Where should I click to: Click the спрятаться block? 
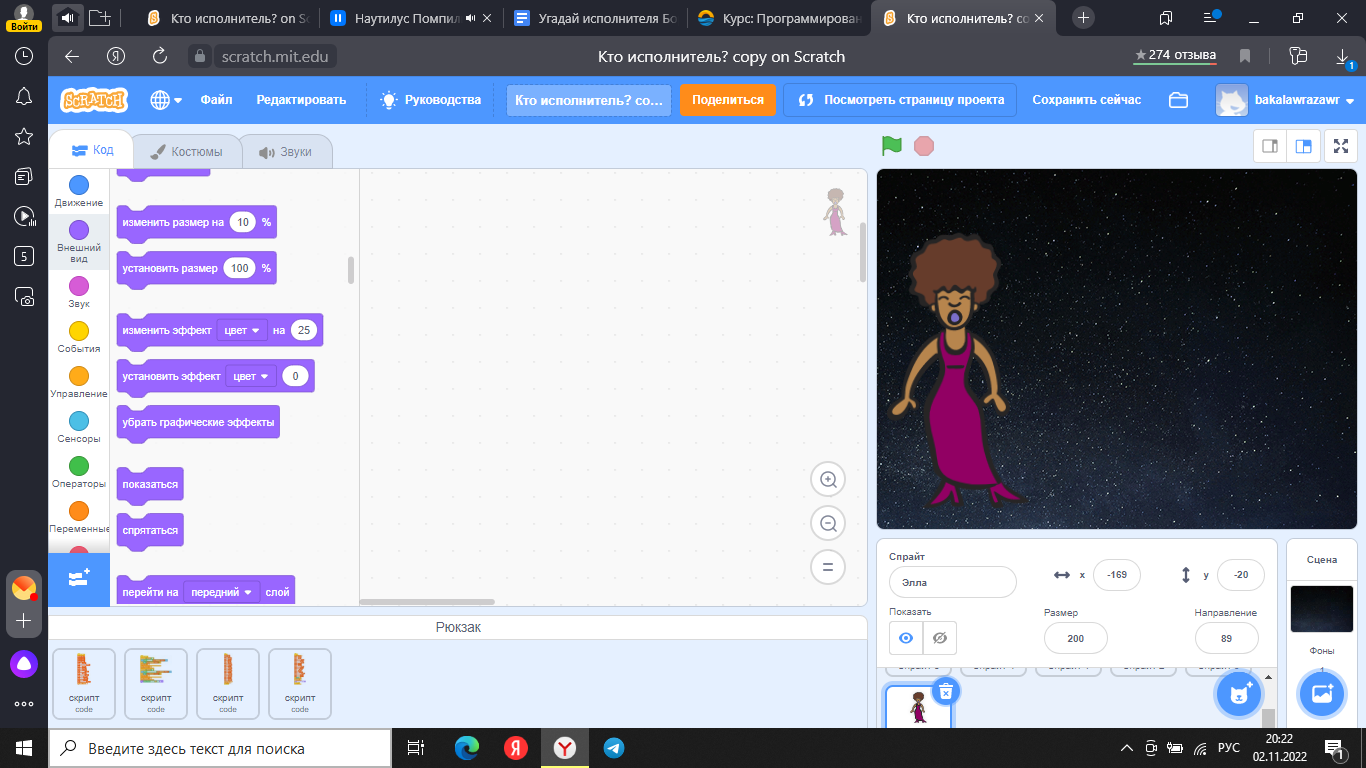tap(150, 530)
